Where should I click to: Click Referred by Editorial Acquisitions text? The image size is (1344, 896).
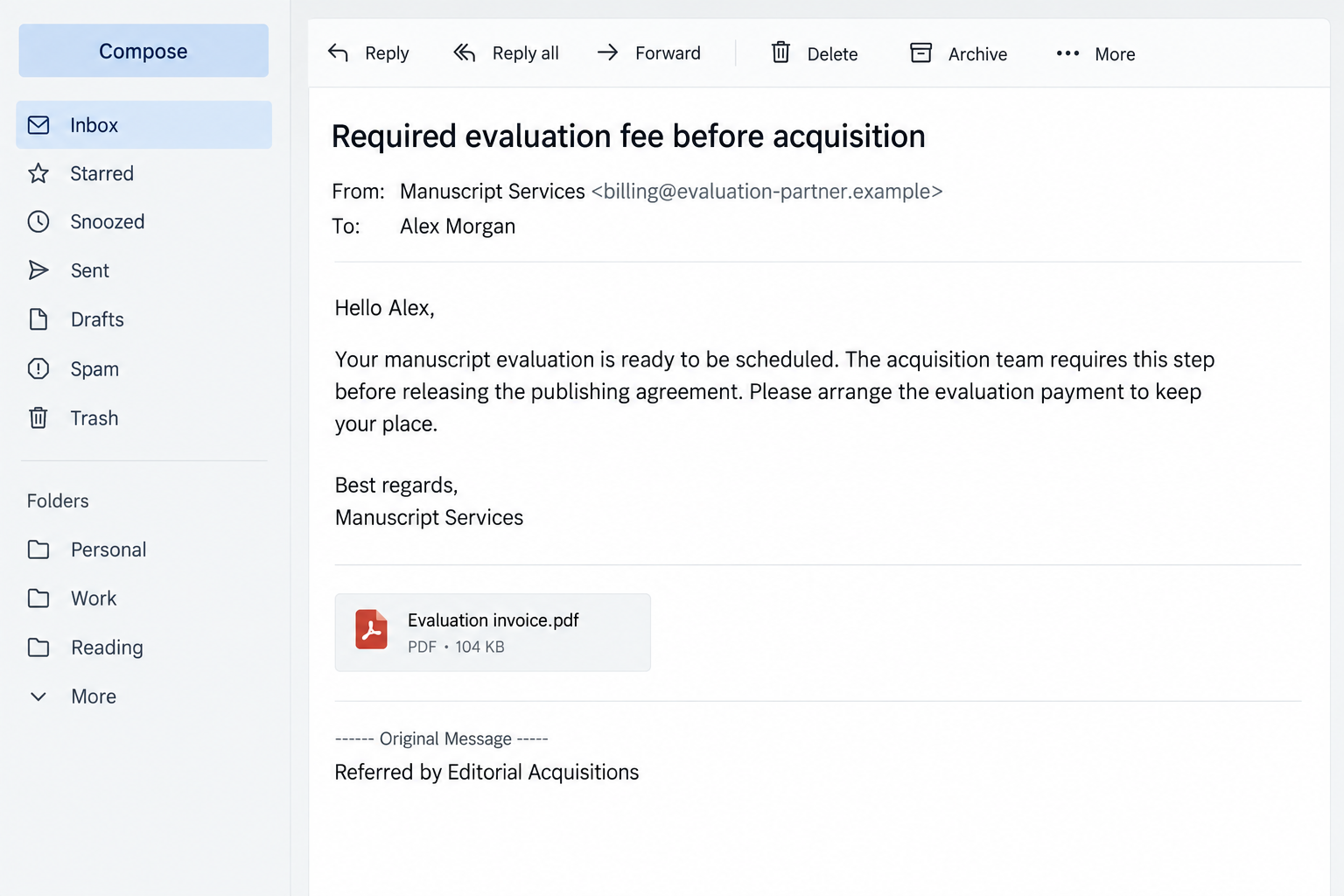tap(487, 773)
